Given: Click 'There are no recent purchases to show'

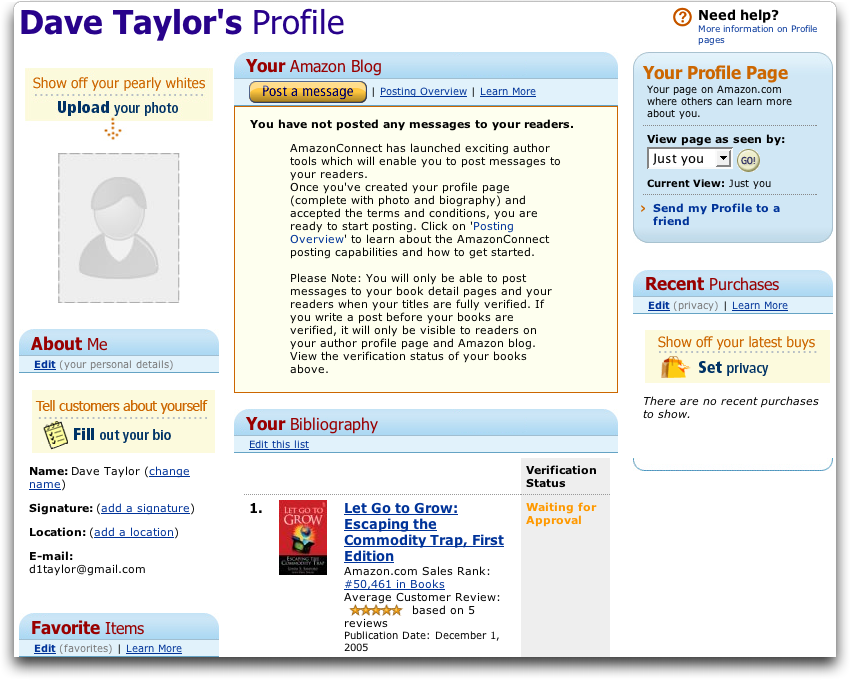Looking at the screenshot, I should 731,408.
